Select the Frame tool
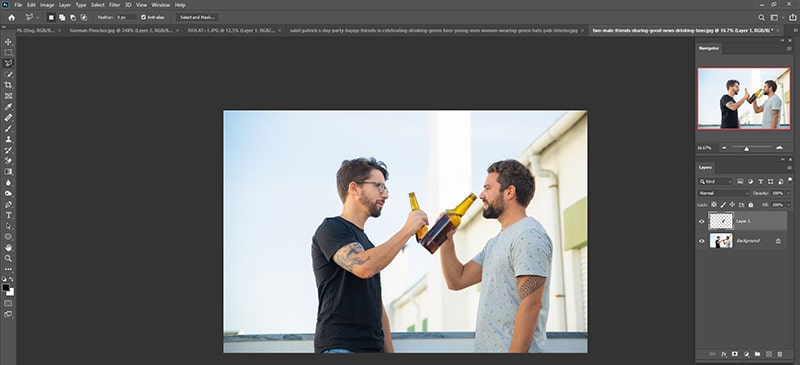Screen dimensions: 800x365 8,96
